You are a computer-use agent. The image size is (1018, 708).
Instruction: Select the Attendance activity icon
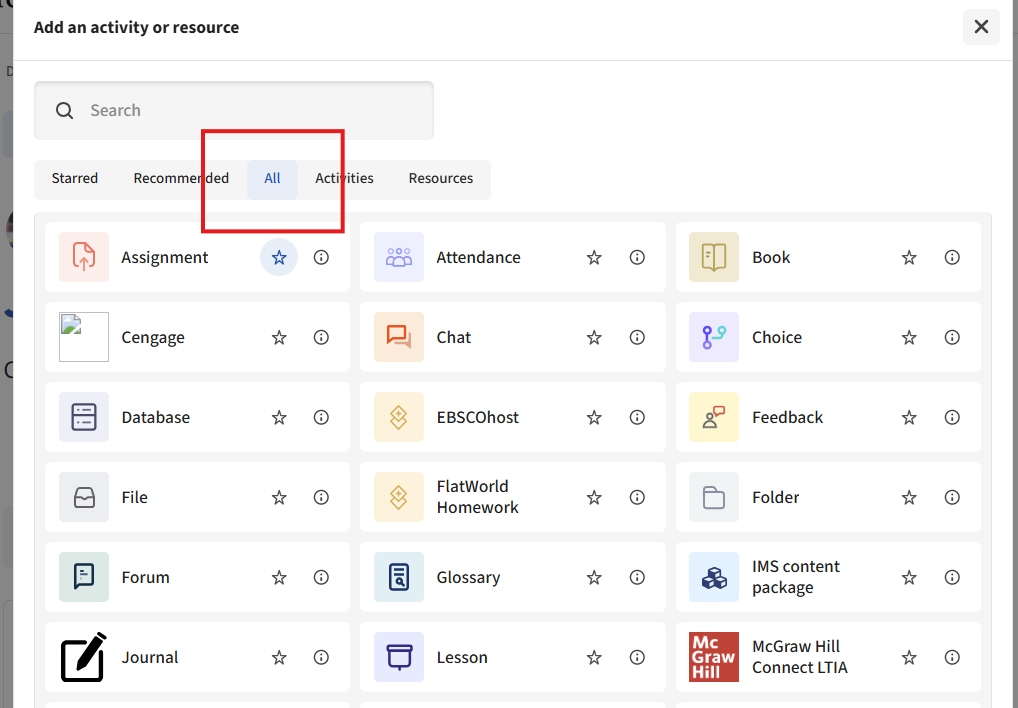pyautogui.click(x=399, y=257)
